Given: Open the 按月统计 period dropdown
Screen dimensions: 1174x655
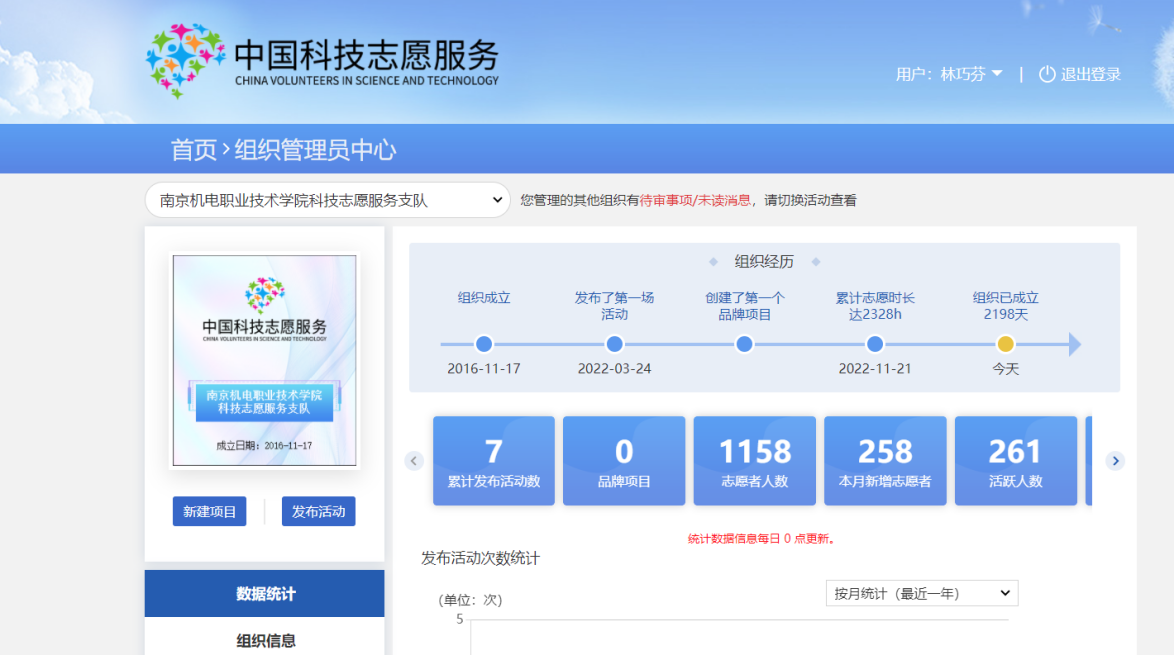Looking at the screenshot, I should (921, 593).
